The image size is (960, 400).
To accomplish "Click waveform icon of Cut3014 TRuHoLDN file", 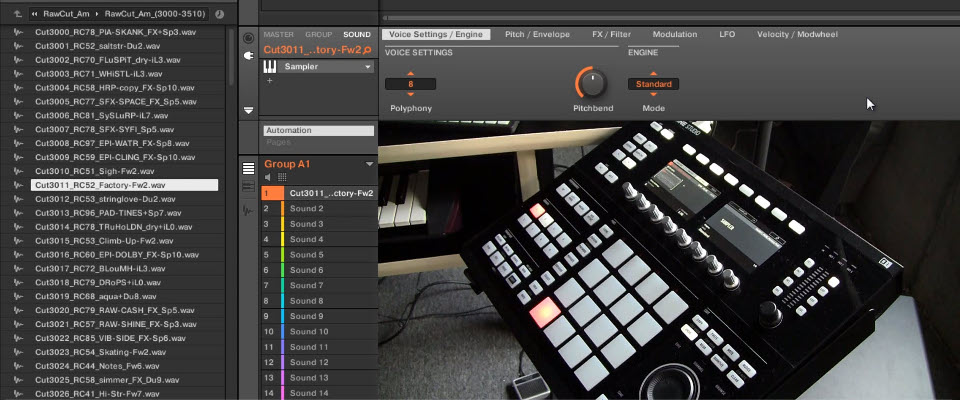I will point(18,227).
